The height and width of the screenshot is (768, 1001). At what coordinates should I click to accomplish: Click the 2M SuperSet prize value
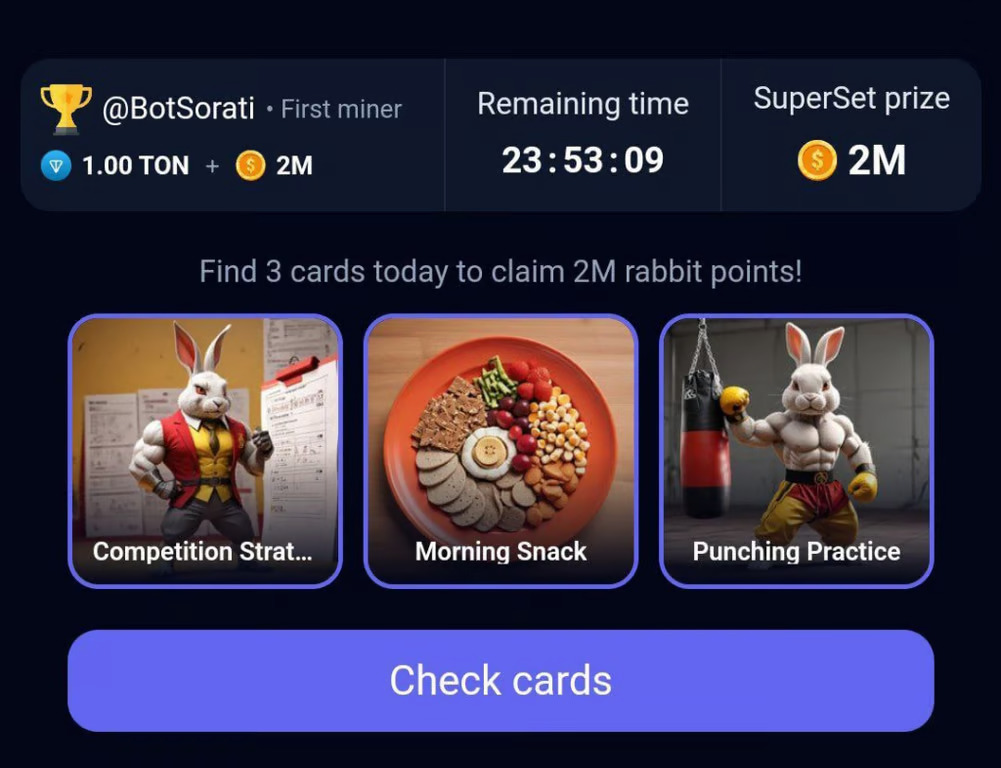click(x=877, y=160)
